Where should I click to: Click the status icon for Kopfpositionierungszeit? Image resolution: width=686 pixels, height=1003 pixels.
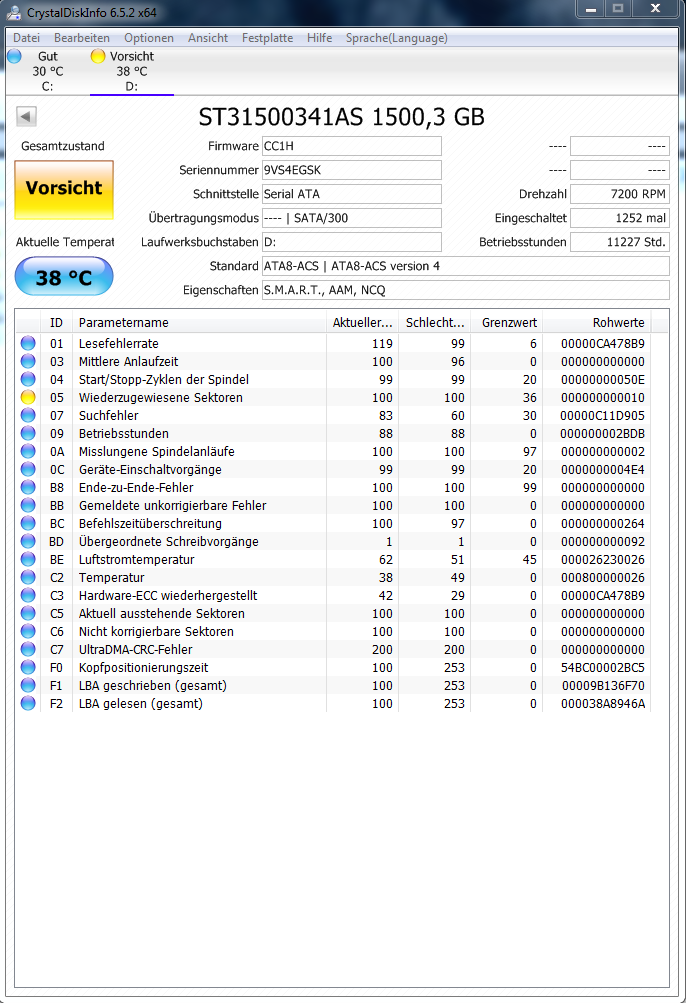(x=28, y=667)
